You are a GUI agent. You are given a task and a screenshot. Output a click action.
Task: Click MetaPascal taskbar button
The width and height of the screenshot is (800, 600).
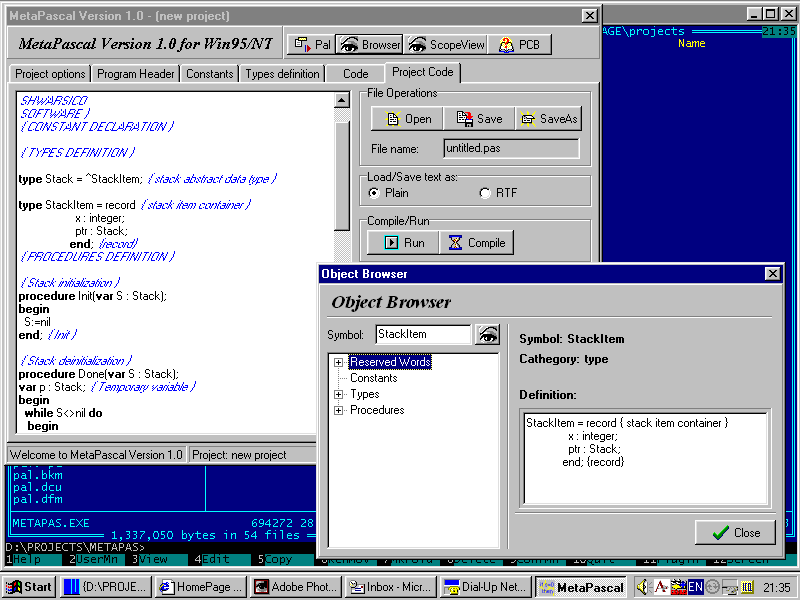pyautogui.click(x=581, y=587)
